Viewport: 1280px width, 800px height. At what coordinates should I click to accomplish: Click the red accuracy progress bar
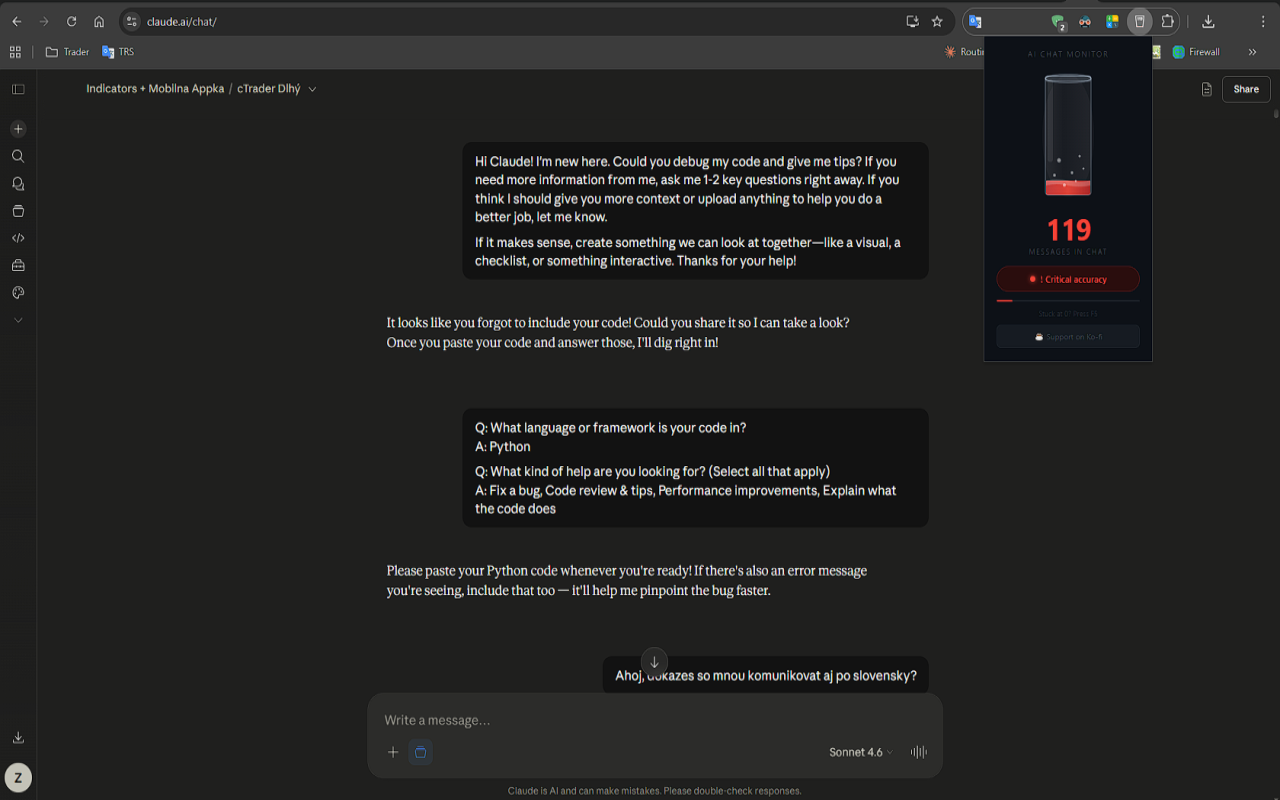1068,300
